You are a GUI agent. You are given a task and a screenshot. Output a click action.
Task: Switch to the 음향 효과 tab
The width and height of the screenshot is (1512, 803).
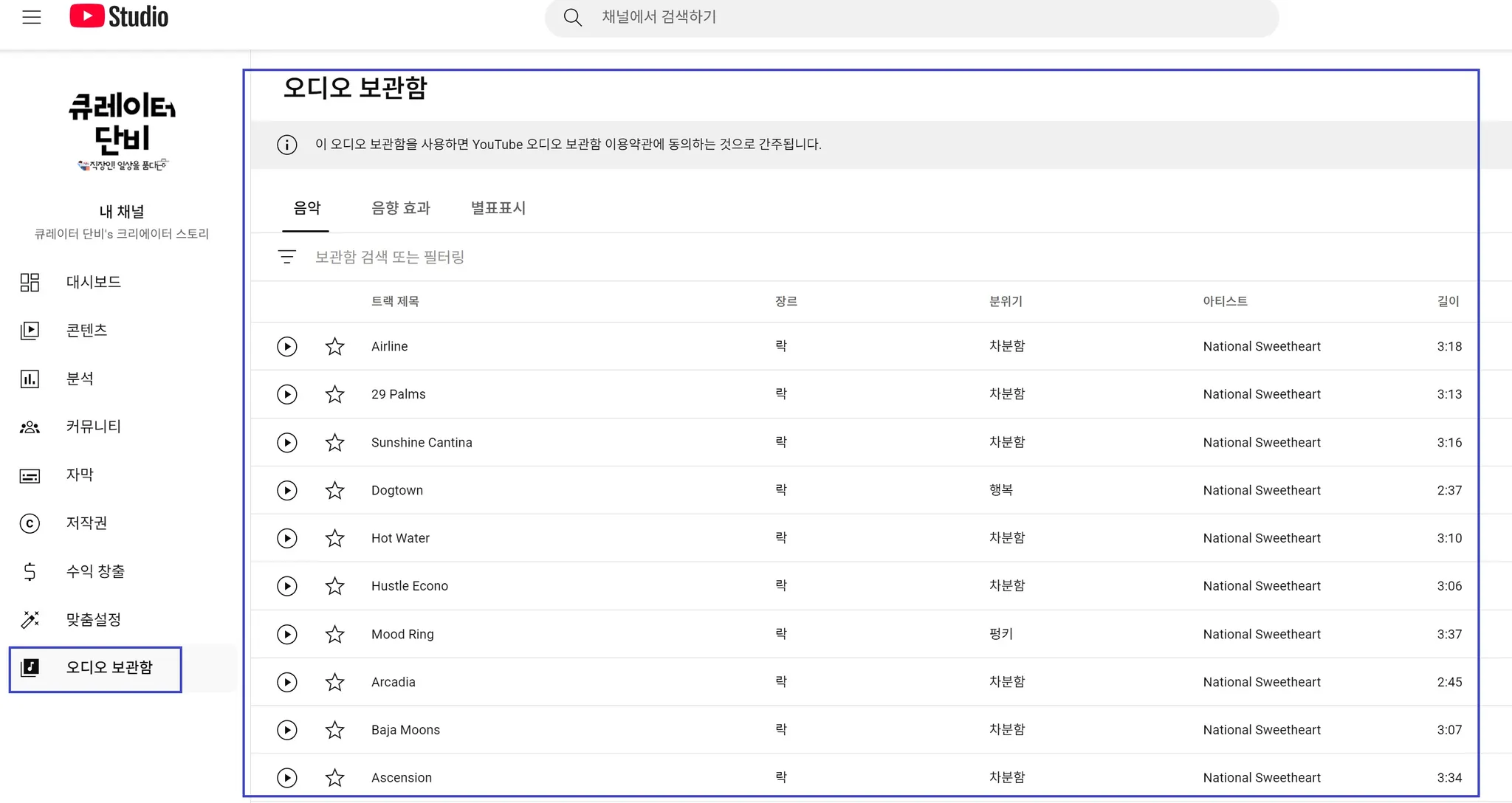click(x=400, y=208)
